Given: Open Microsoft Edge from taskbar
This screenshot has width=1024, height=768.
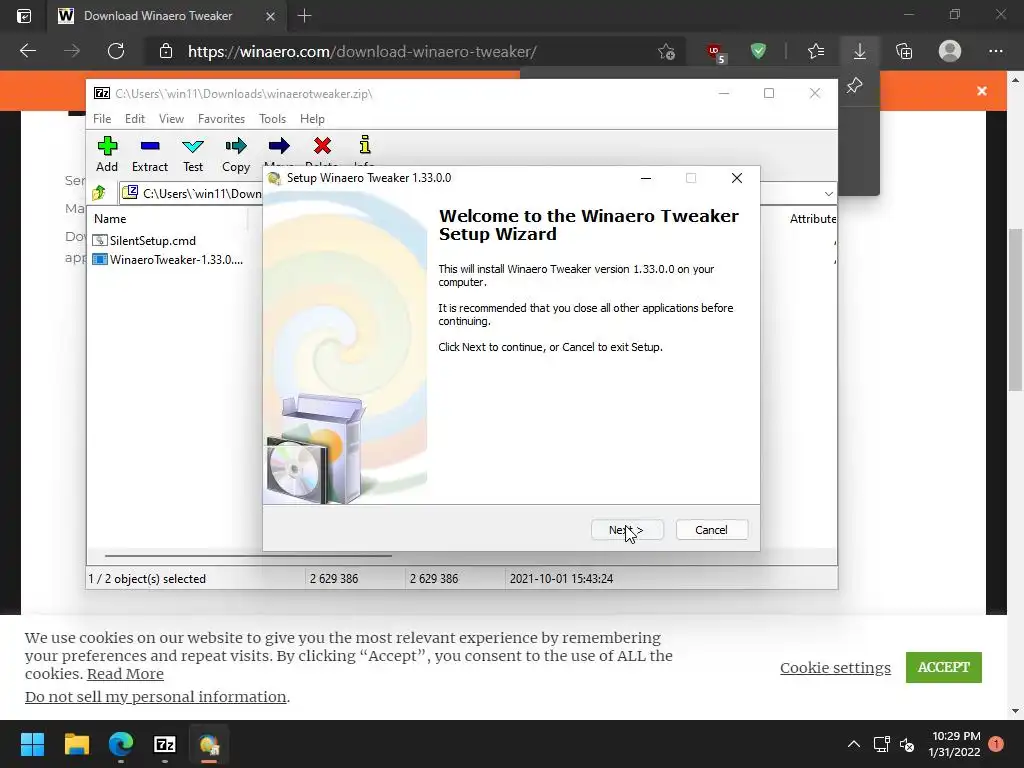Looking at the screenshot, I should (x=121, y=744).
